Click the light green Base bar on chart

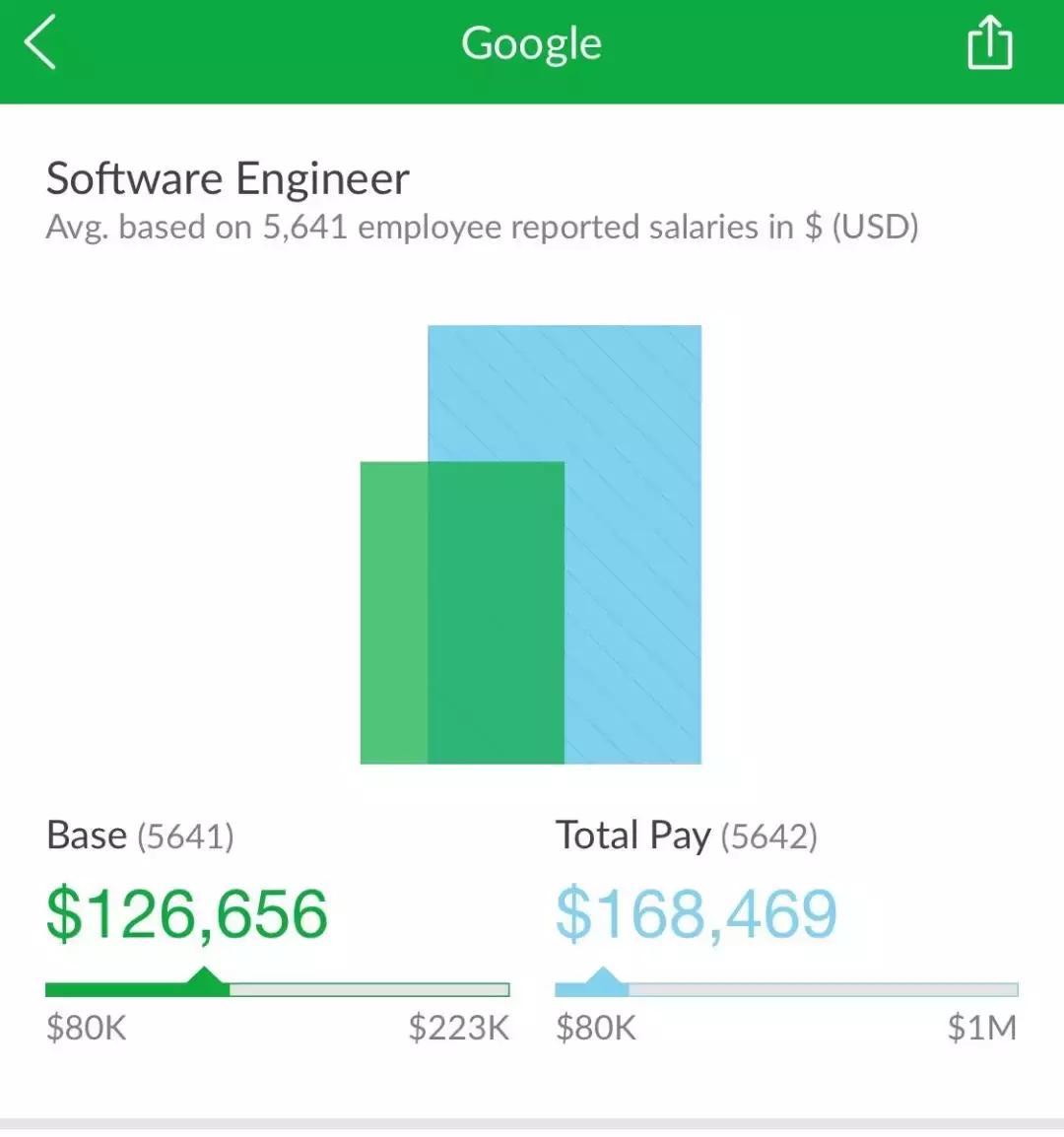click(x=394, y=612)
